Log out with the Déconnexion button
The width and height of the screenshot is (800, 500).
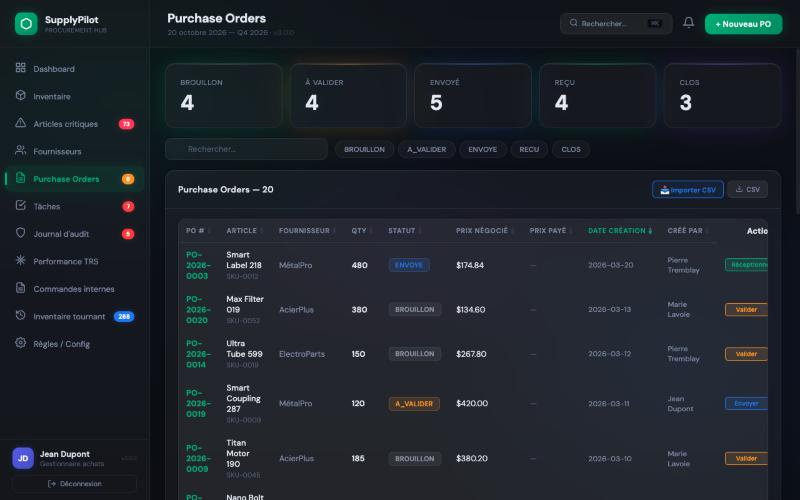74,484
